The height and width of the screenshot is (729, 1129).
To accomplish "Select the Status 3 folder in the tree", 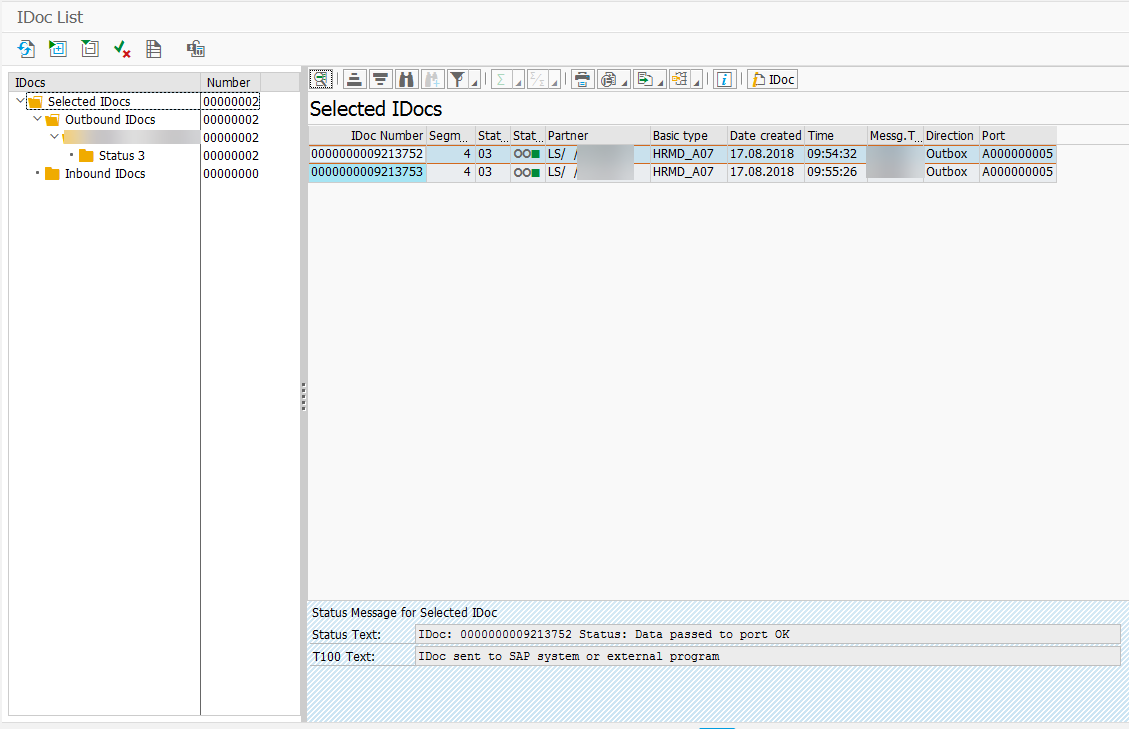I will pyautogui.click(x=121, y=156).
